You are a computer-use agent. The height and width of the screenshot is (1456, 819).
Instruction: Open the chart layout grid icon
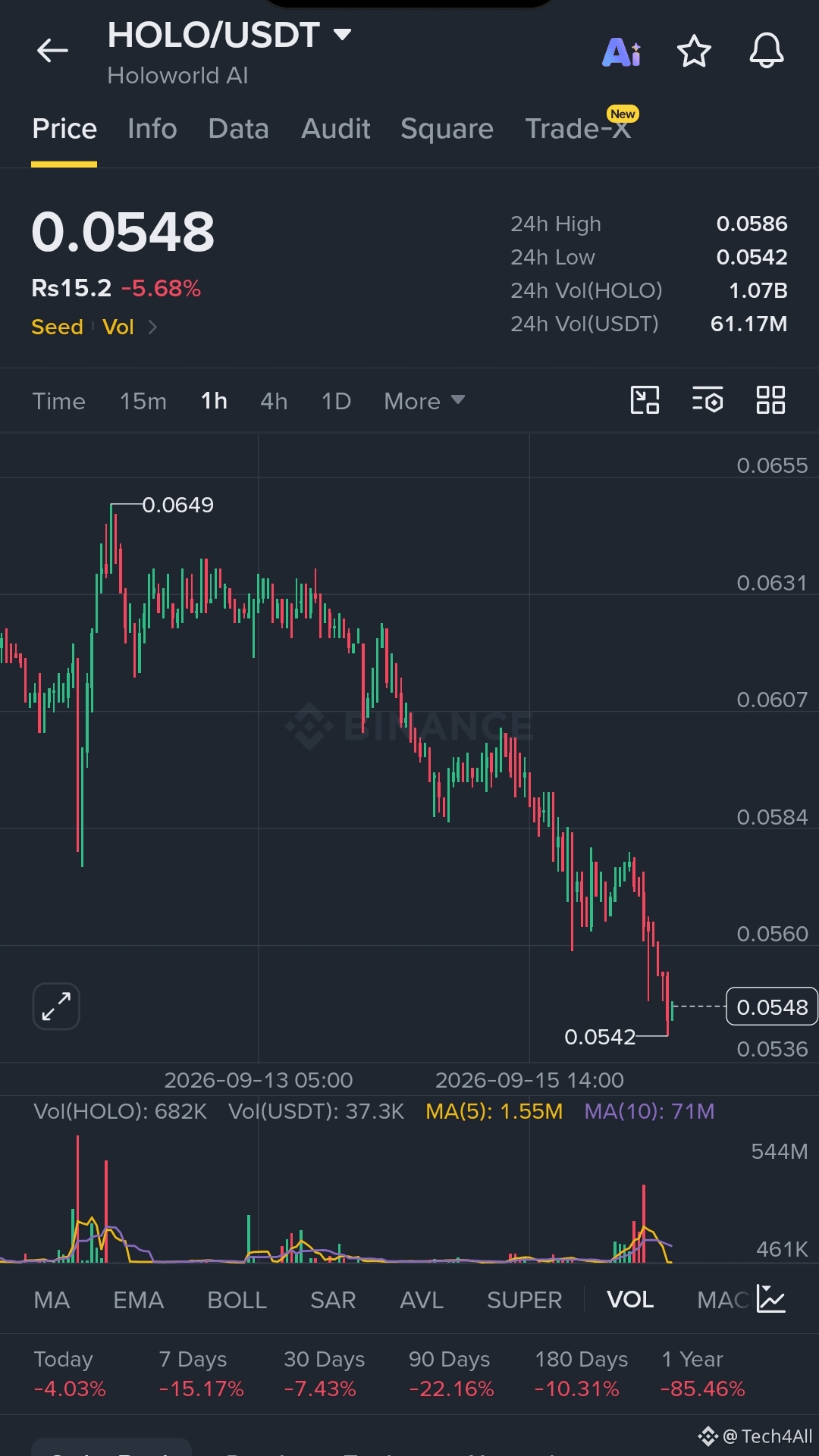coord(770,399)
